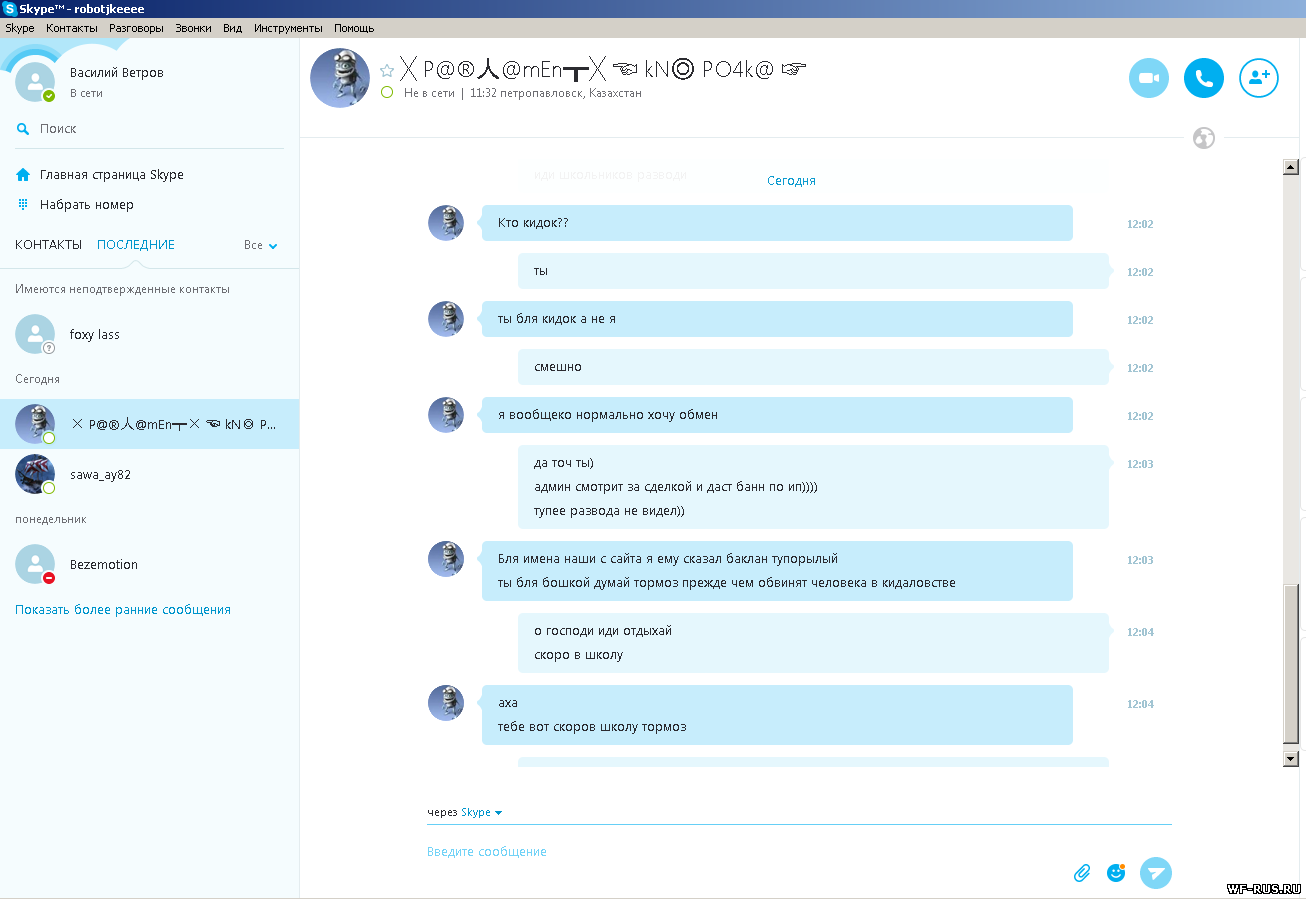Click the paperclip attach file icon
Viewport: 1306px width, 899px height.
pos(1082,873)
